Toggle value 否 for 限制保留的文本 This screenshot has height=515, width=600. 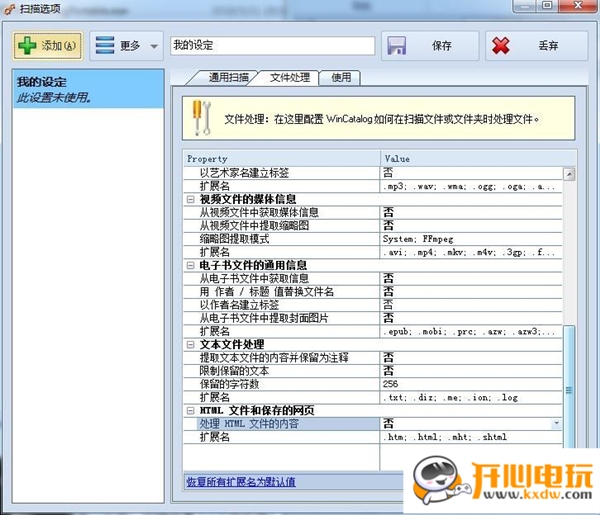coord(471,371)
